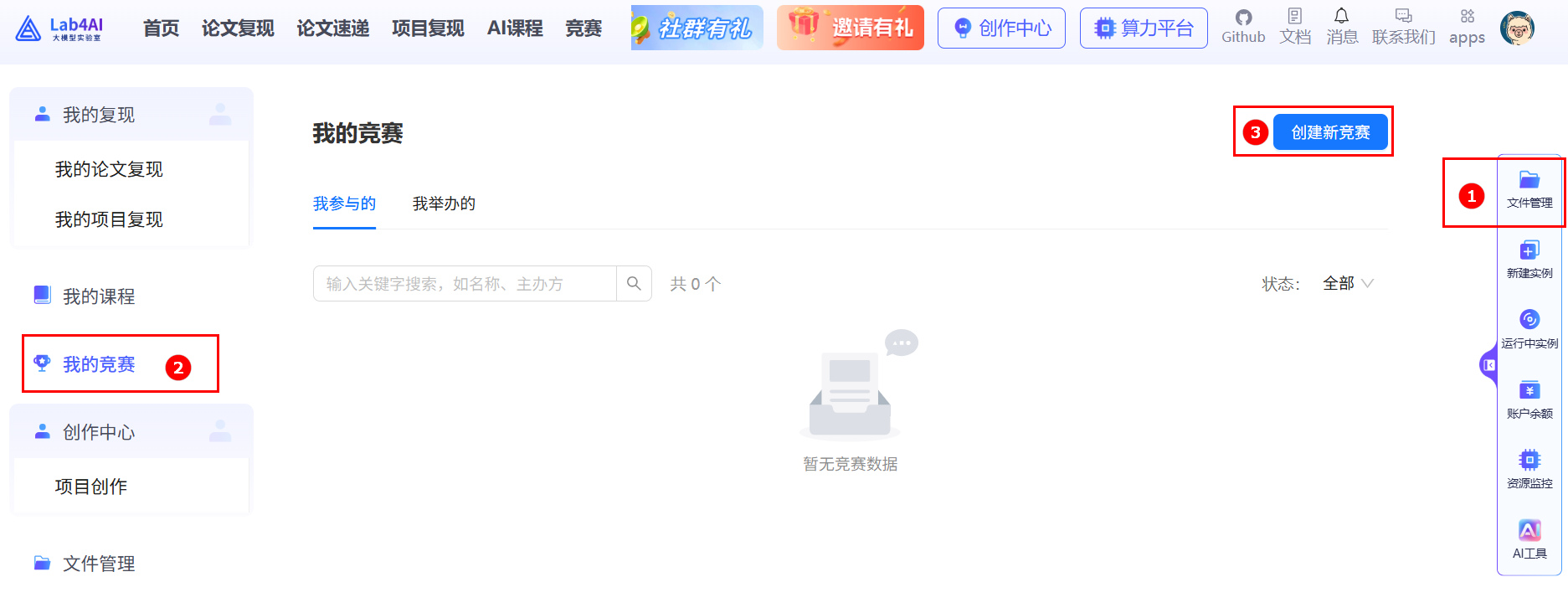Open AI课程 in top navigation

tap(515, 28)
